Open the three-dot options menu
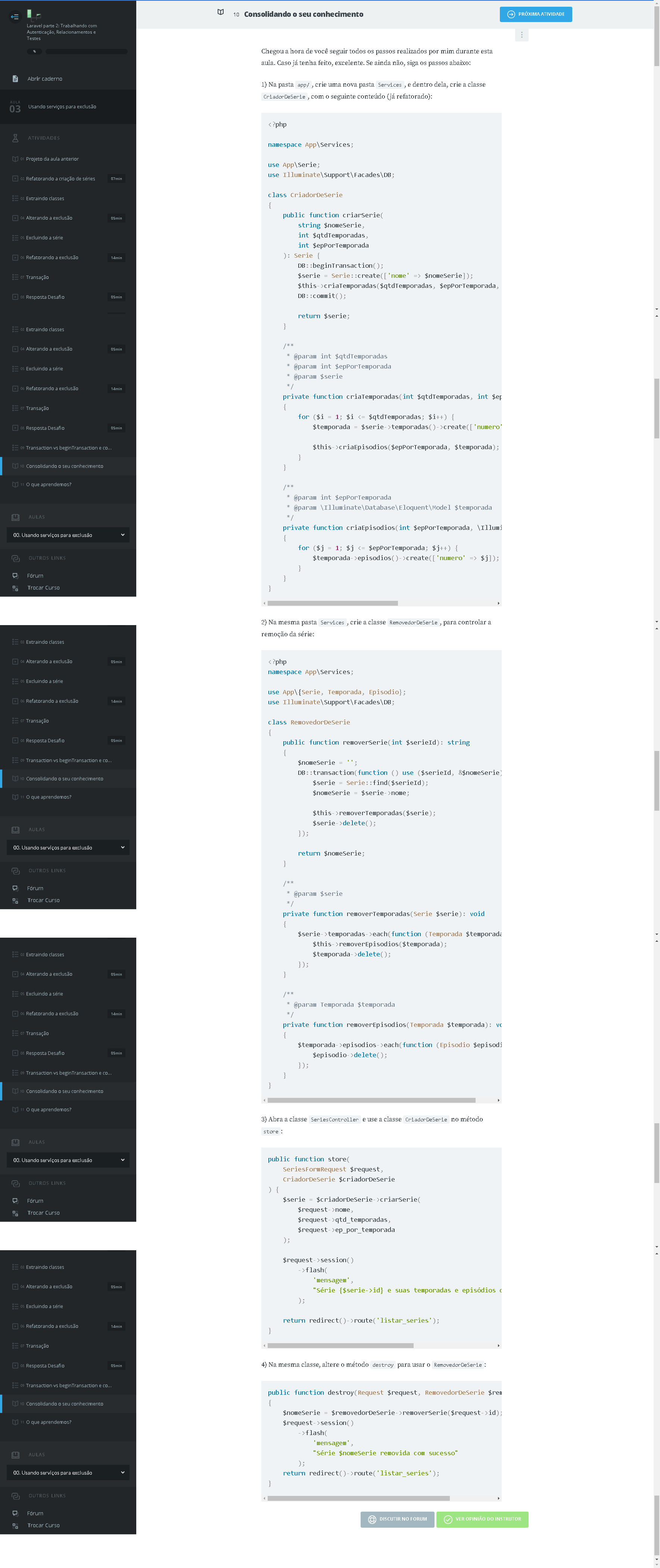This screenshot has width=660, height=1568. [521, 35]
